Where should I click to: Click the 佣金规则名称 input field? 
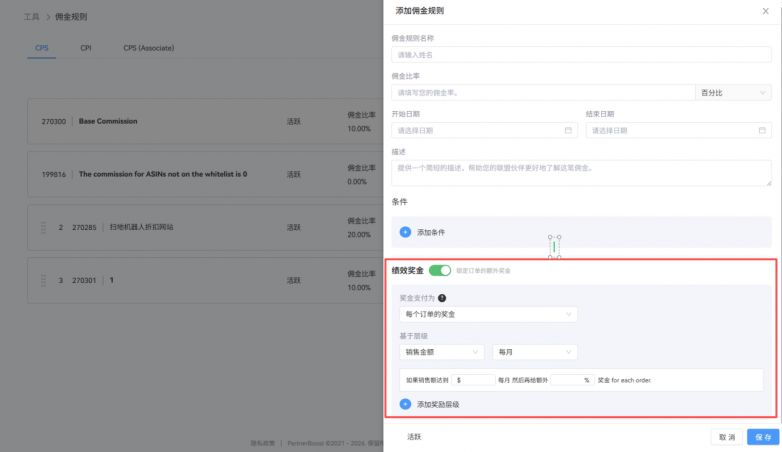[581, 54]
